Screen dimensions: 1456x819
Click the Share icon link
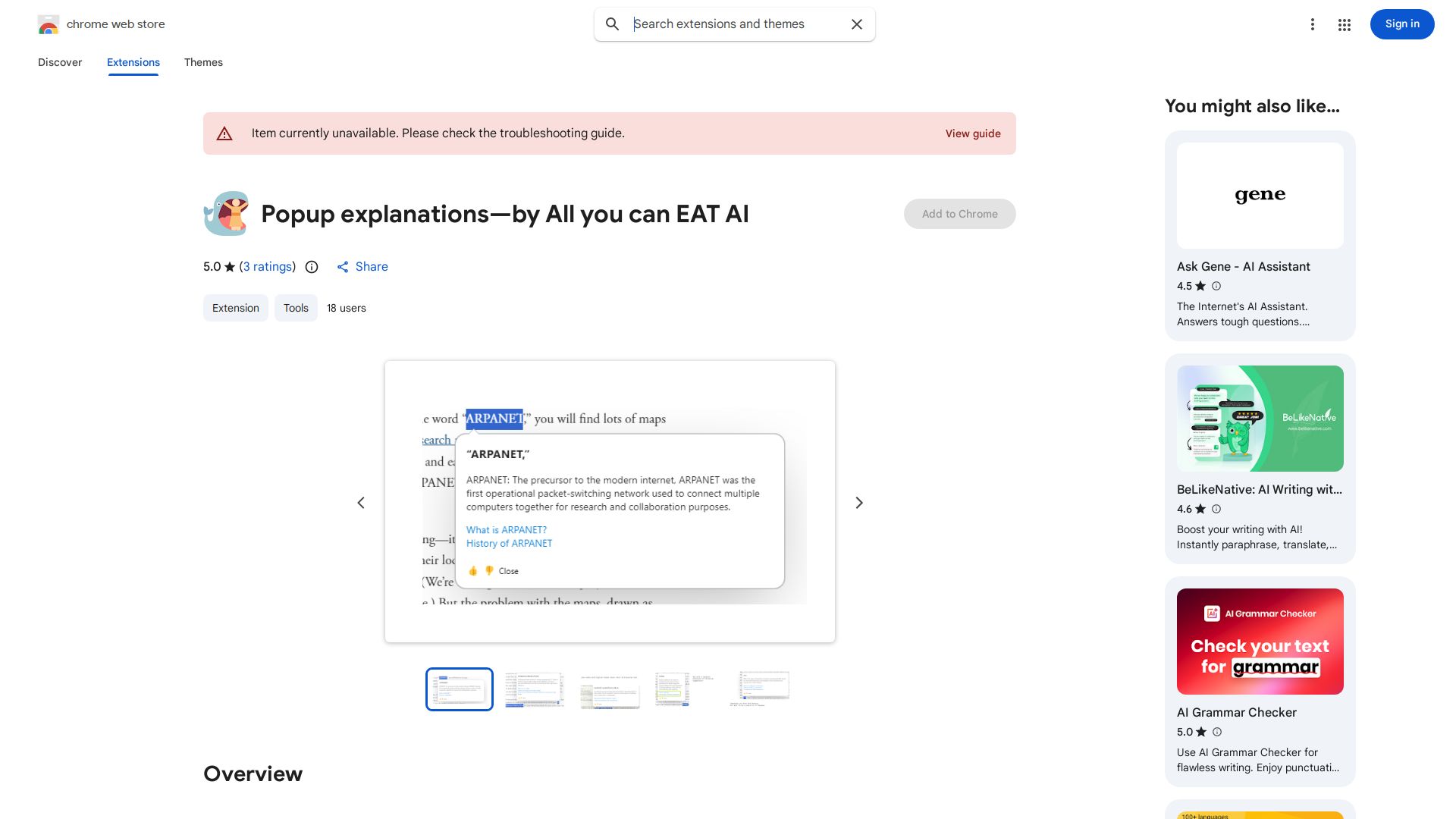click(362, 267)
